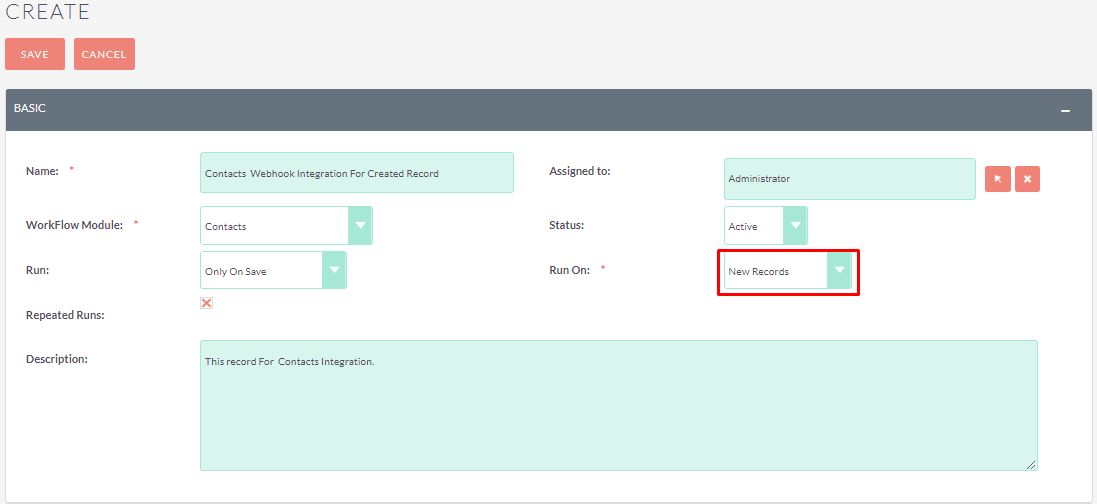Screen dimensions: 1097x504
Task: Click the Run On label
Action: click(569, 270)
